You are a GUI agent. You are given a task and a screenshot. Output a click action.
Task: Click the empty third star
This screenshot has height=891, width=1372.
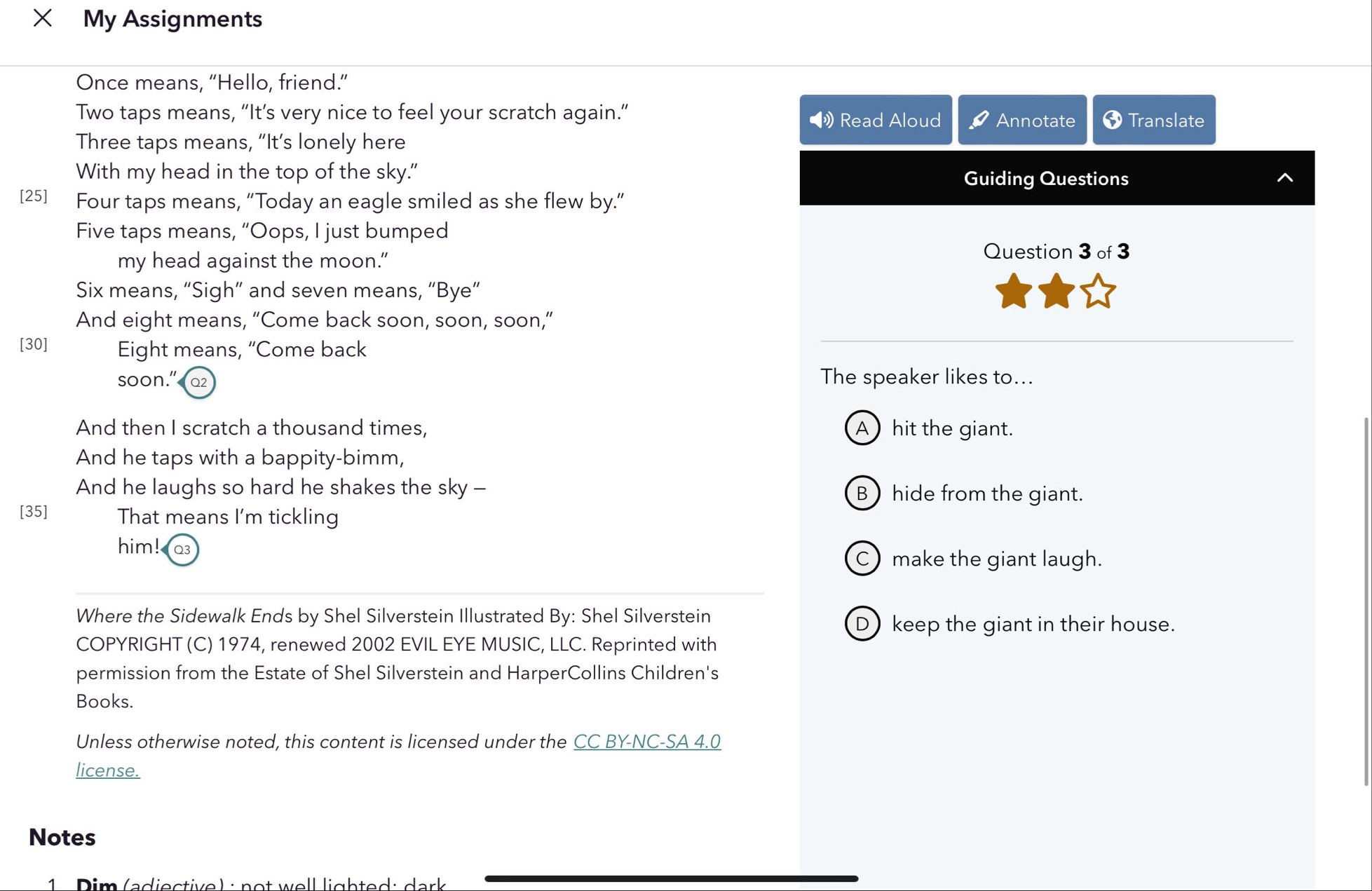1098,291
